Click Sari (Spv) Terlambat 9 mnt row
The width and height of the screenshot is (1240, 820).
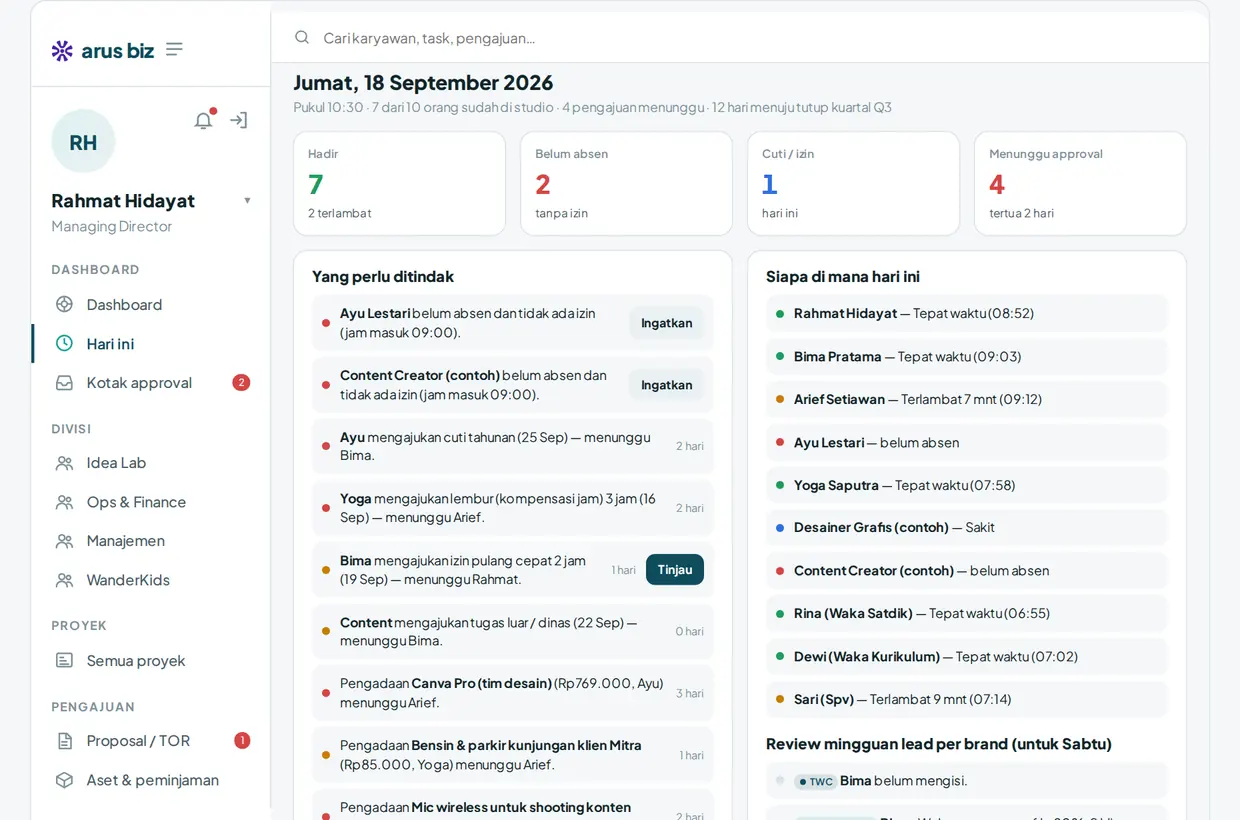(x=966, y=699)
